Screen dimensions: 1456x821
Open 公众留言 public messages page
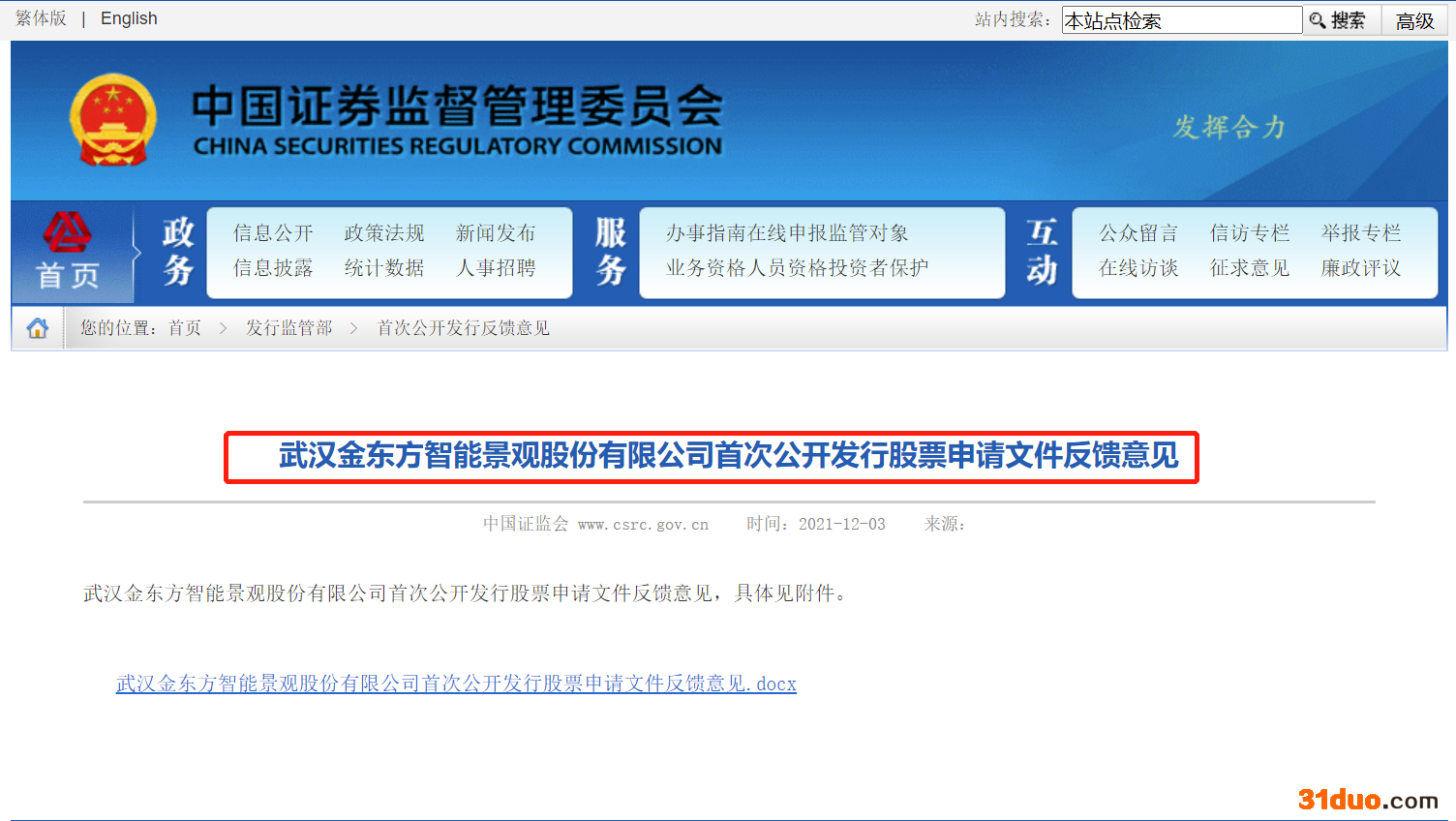[x=1138, y=233]
